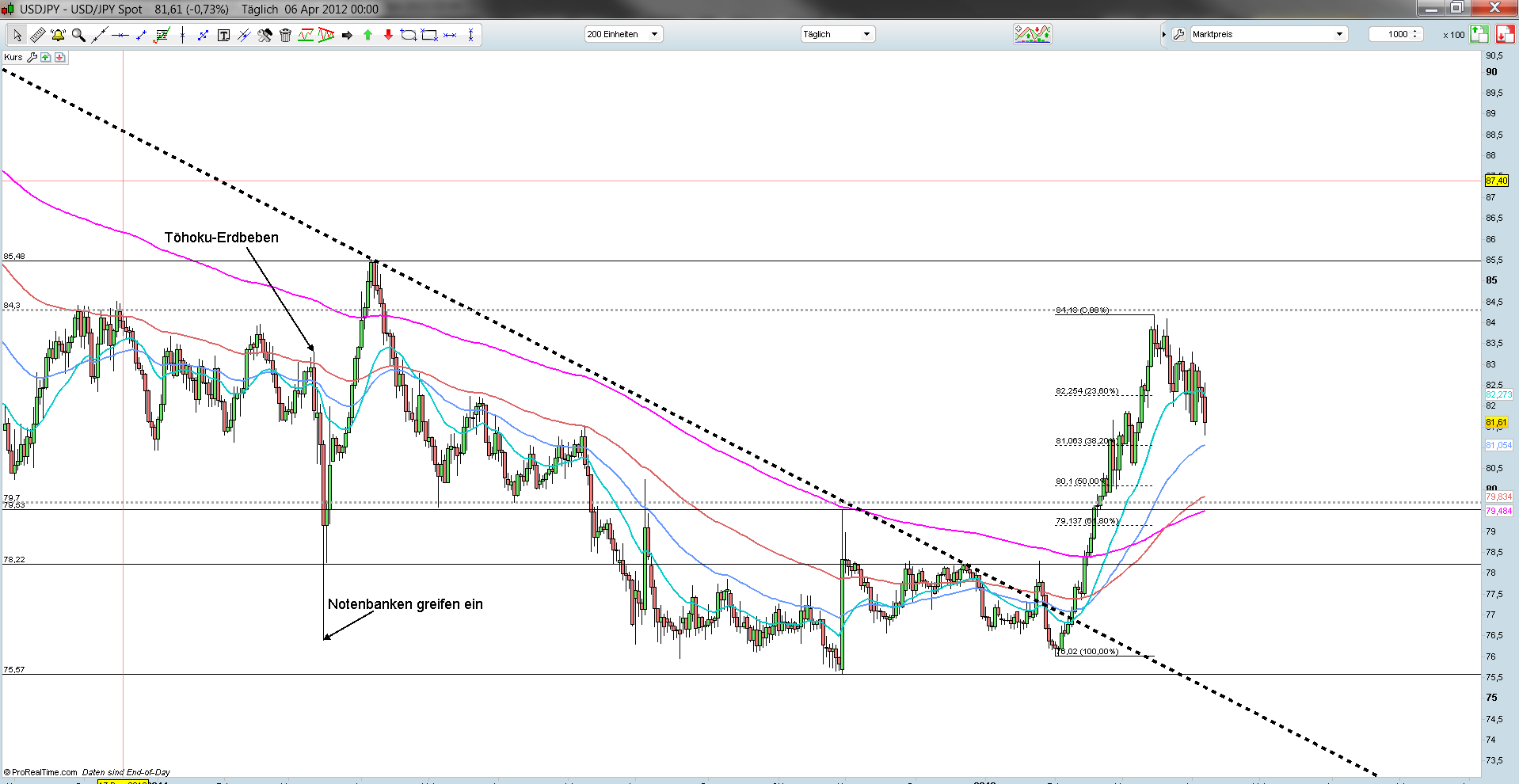Viewport: 1519px width, 784px height.
Task: Click the indicators chart icon in toolbar
Action: [1032, 34]
